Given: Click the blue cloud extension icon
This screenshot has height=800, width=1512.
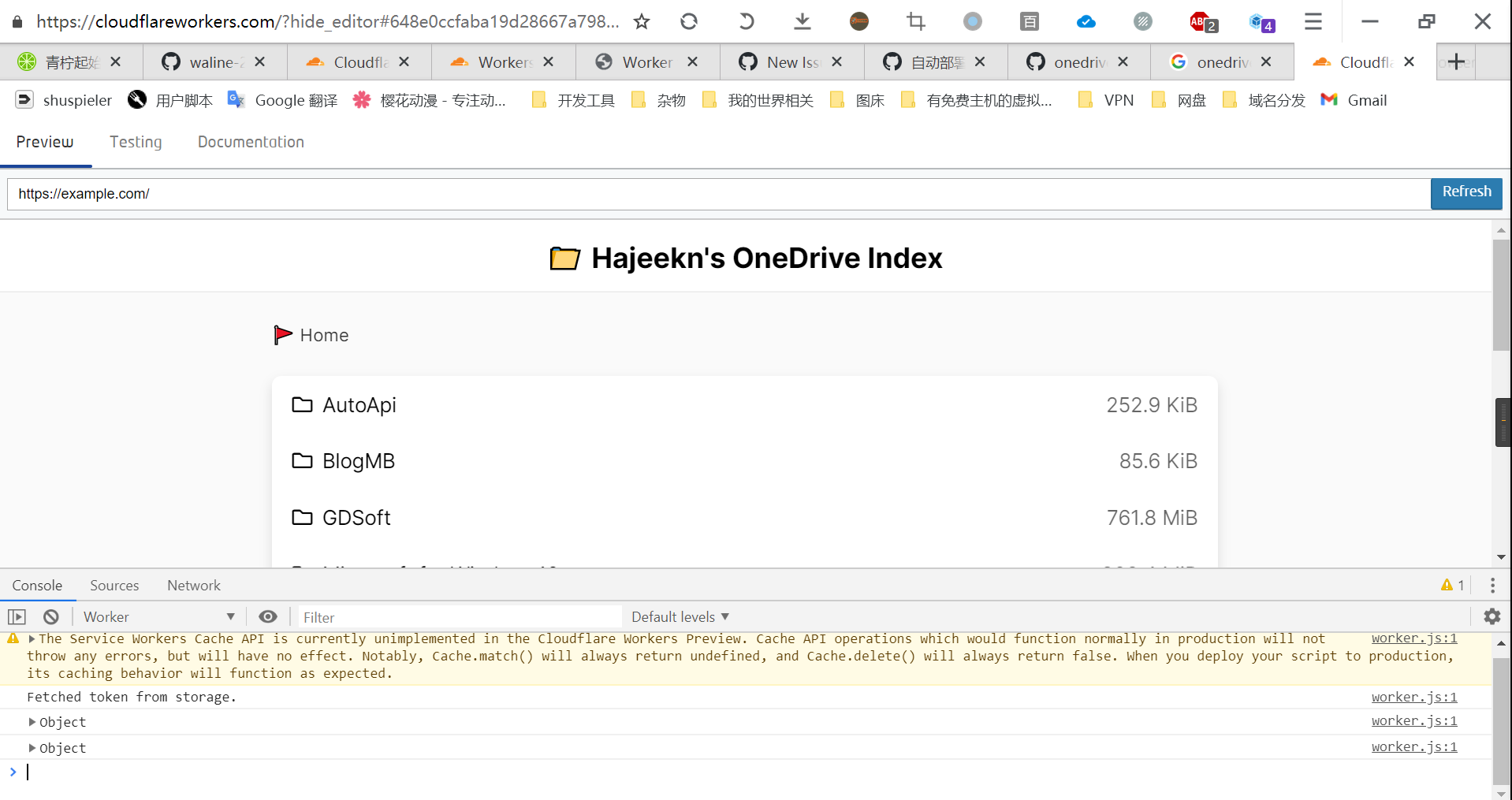Looking at the screenshot, I should click(x=1086, y=21).
